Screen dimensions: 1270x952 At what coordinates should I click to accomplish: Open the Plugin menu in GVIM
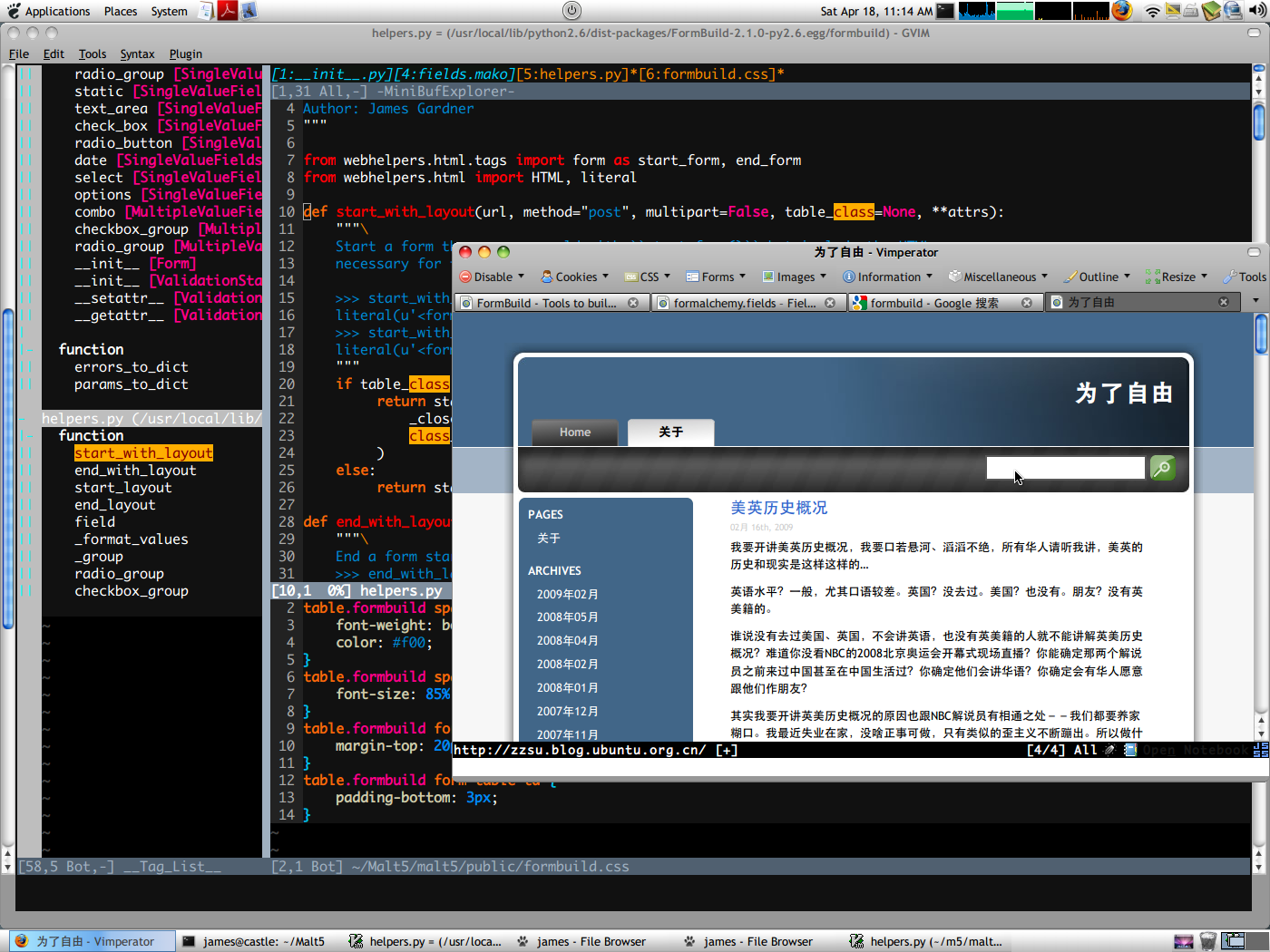point(186,53)
